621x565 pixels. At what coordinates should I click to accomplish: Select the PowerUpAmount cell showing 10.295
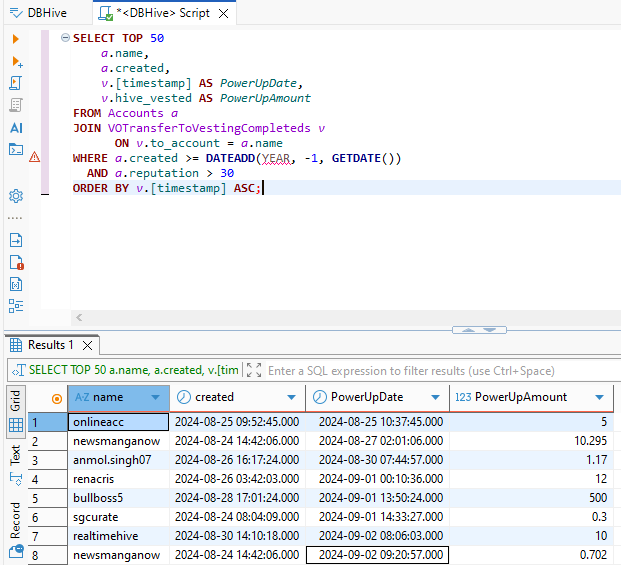tap(531, 441)
